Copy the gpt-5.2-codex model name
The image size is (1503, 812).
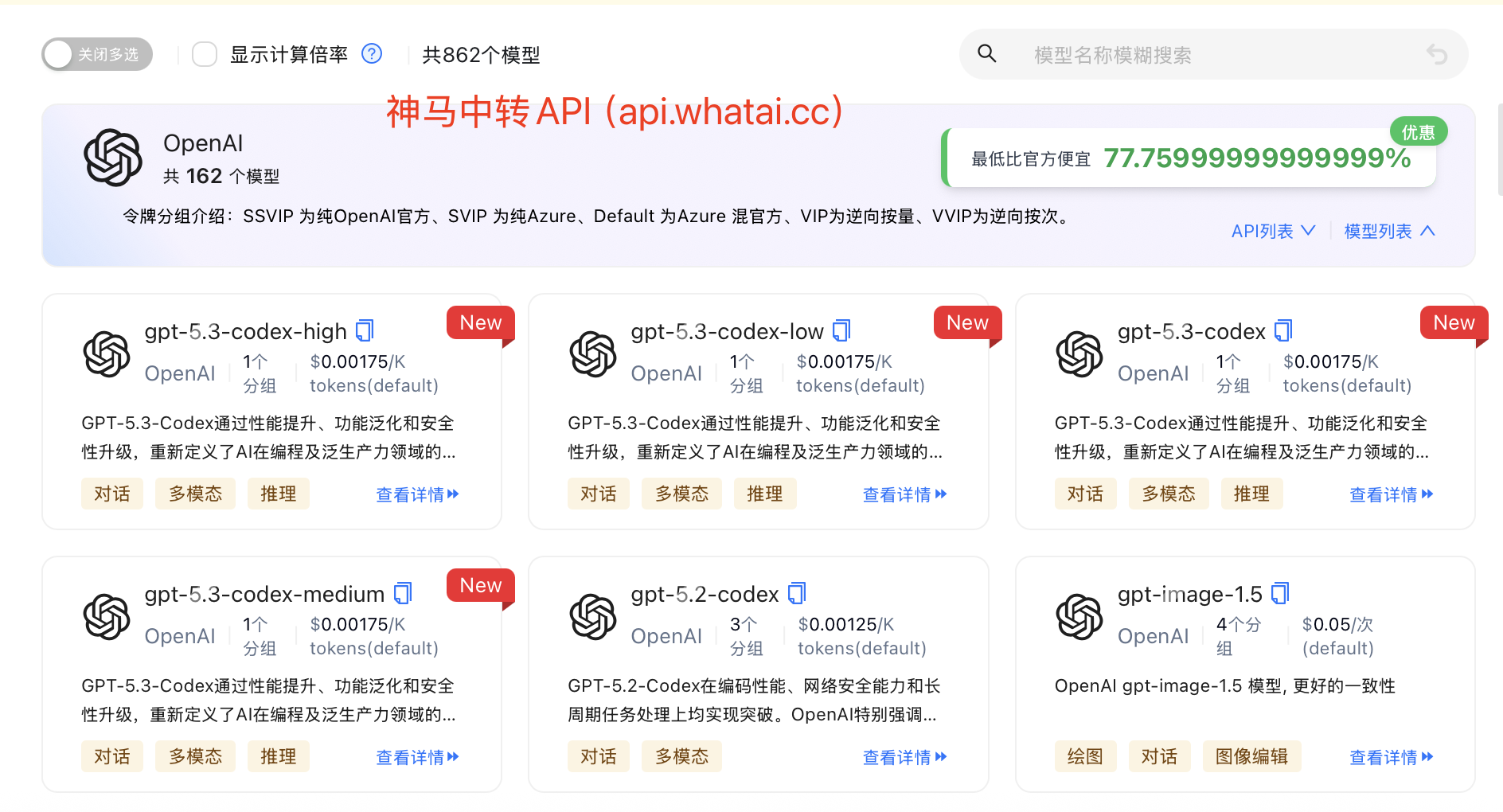click(796, 592)
